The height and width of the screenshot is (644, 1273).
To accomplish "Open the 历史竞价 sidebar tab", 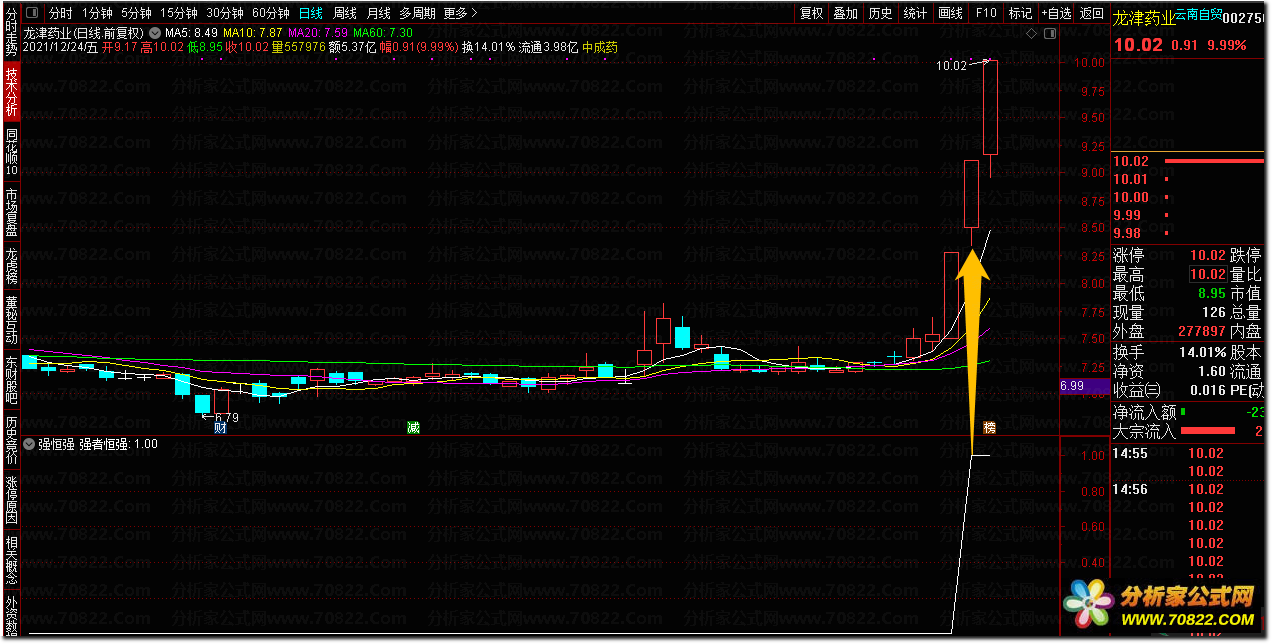I will tap(11, 441).
